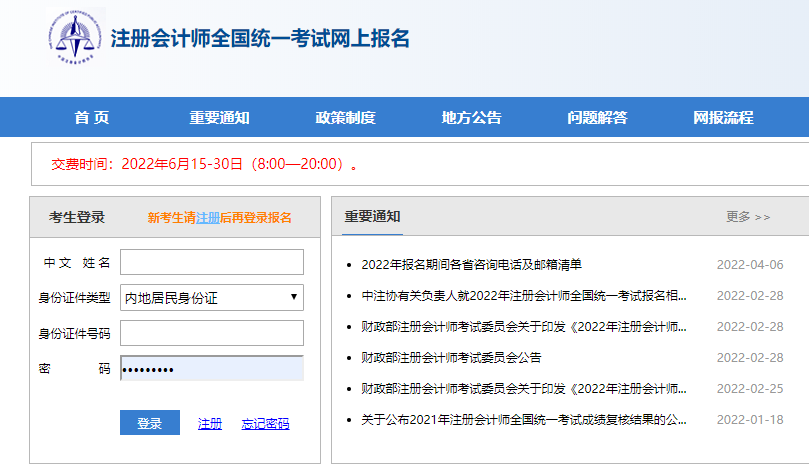The width and height of the screenshot is (809, 467).
Task: Click the 中文姓名 input field
Action: (212, 262)
